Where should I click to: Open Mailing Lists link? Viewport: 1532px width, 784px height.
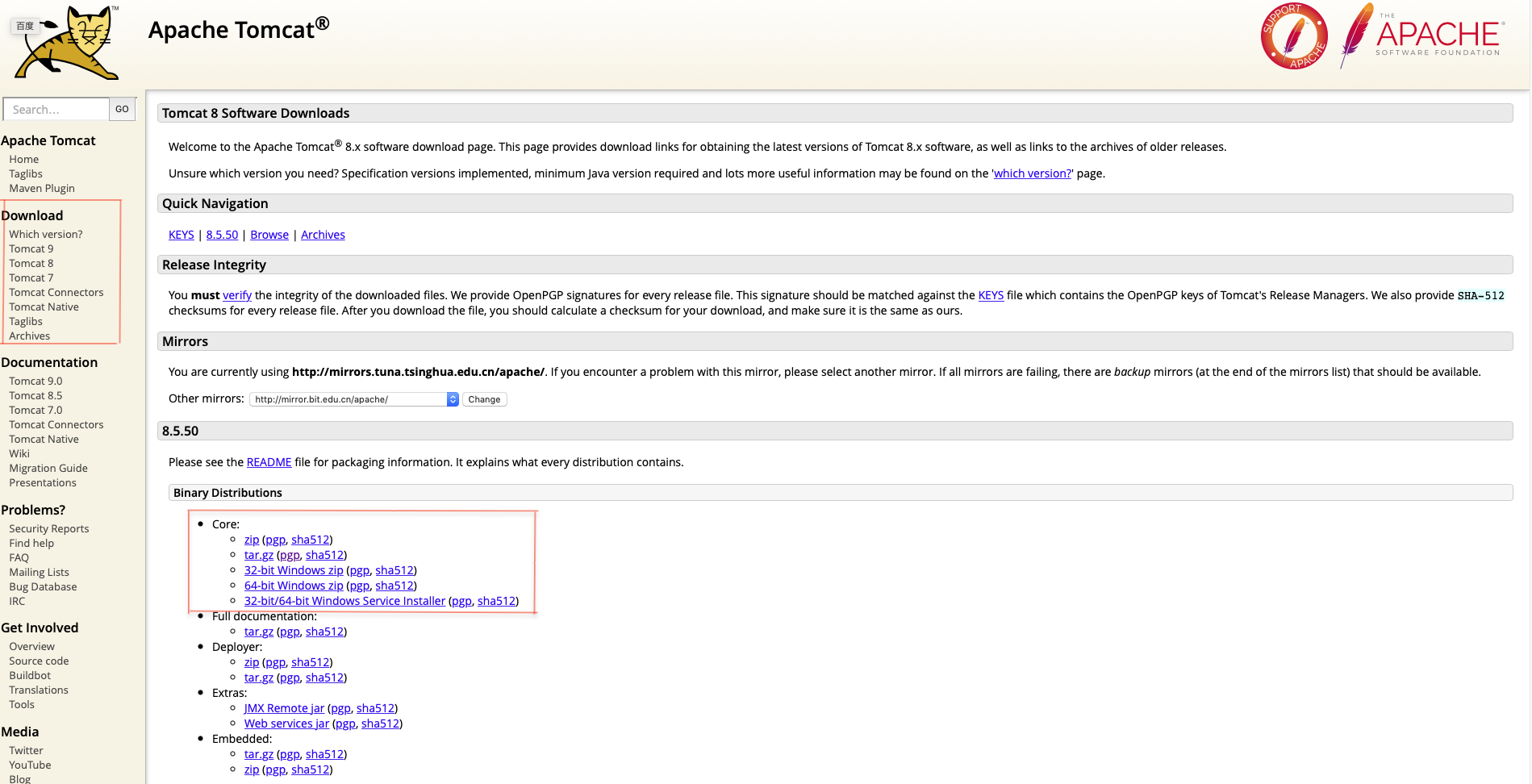click(40, 572)
